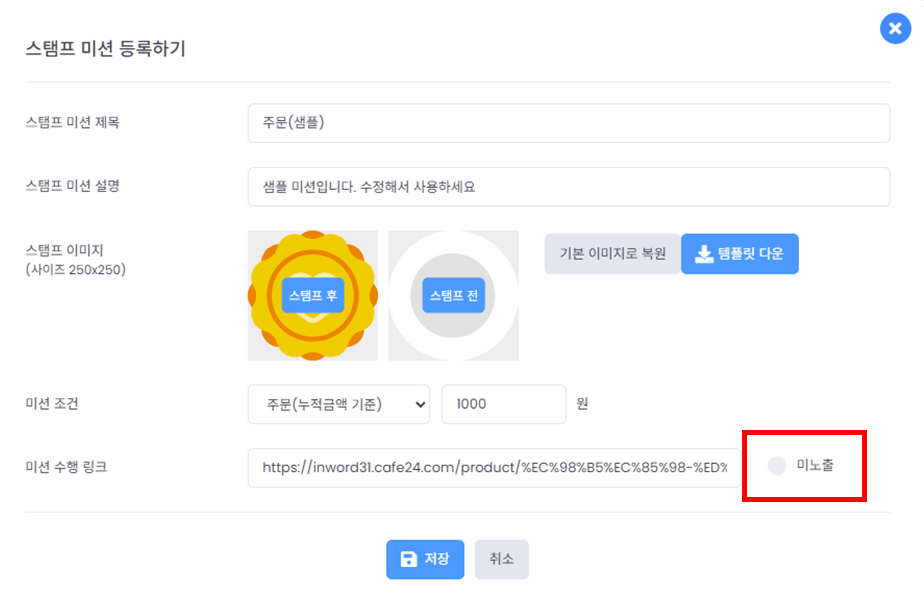Open the 주문(누적금액 기준) condition dropdown
Image resolution: width=924 pixels, height=597 pixels.
tap(330, 404)
